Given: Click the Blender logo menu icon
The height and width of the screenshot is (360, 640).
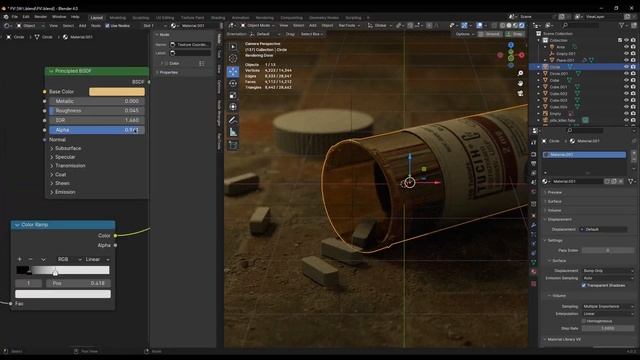Looking at the screenshot, I should click(x=6, y=17).
